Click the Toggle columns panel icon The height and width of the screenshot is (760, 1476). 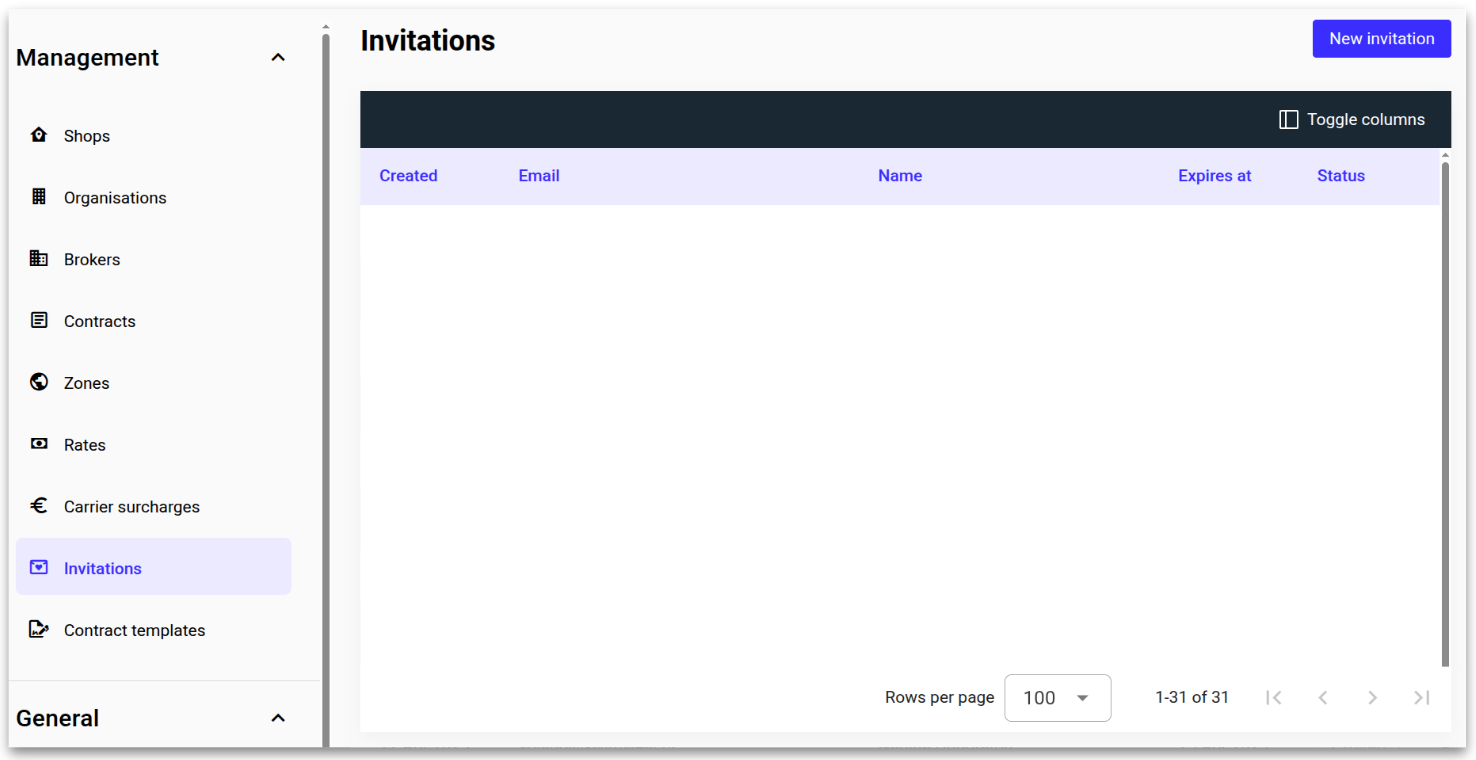(1289, 119)
